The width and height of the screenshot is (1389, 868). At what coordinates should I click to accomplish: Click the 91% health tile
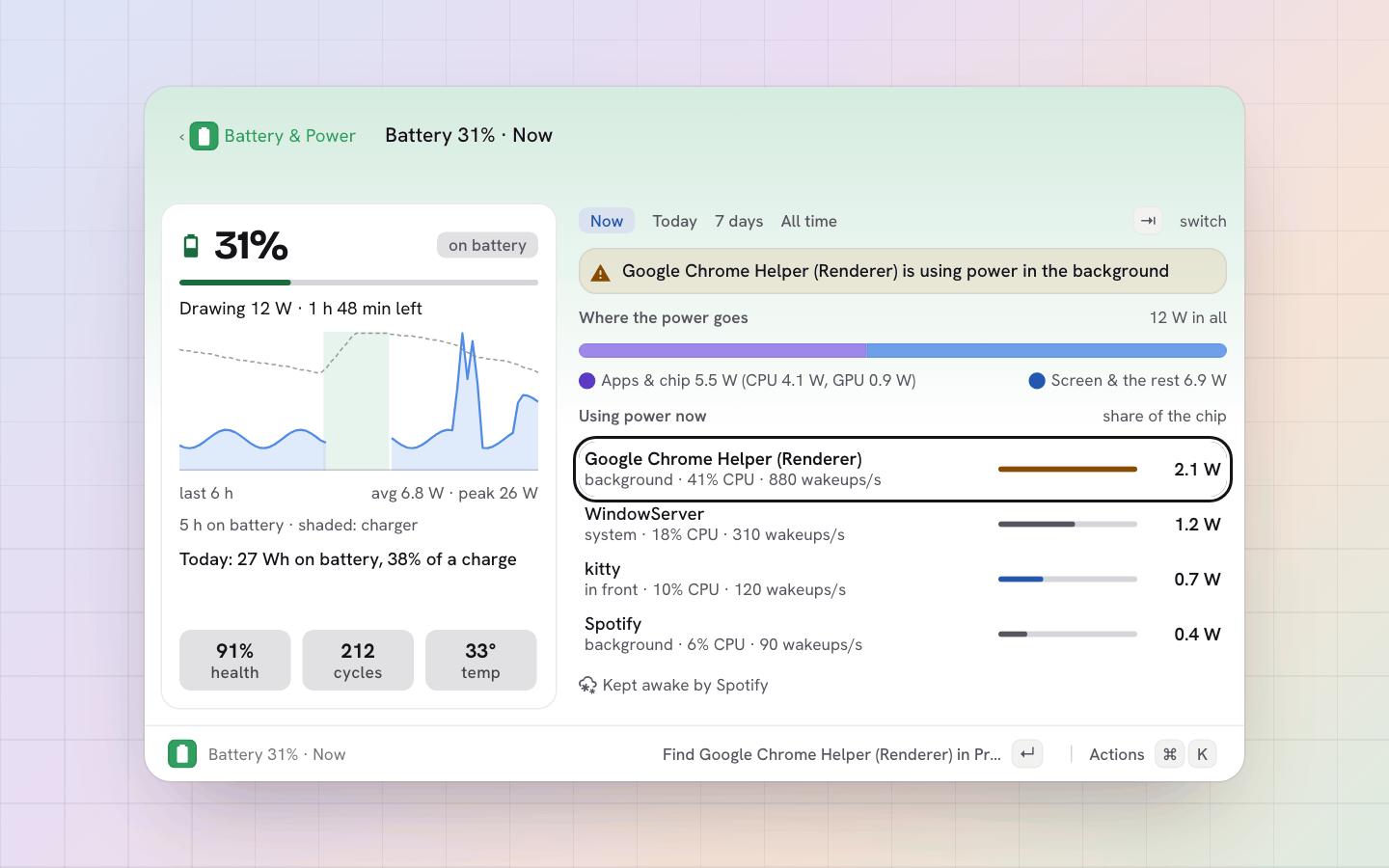click(235, 661)
